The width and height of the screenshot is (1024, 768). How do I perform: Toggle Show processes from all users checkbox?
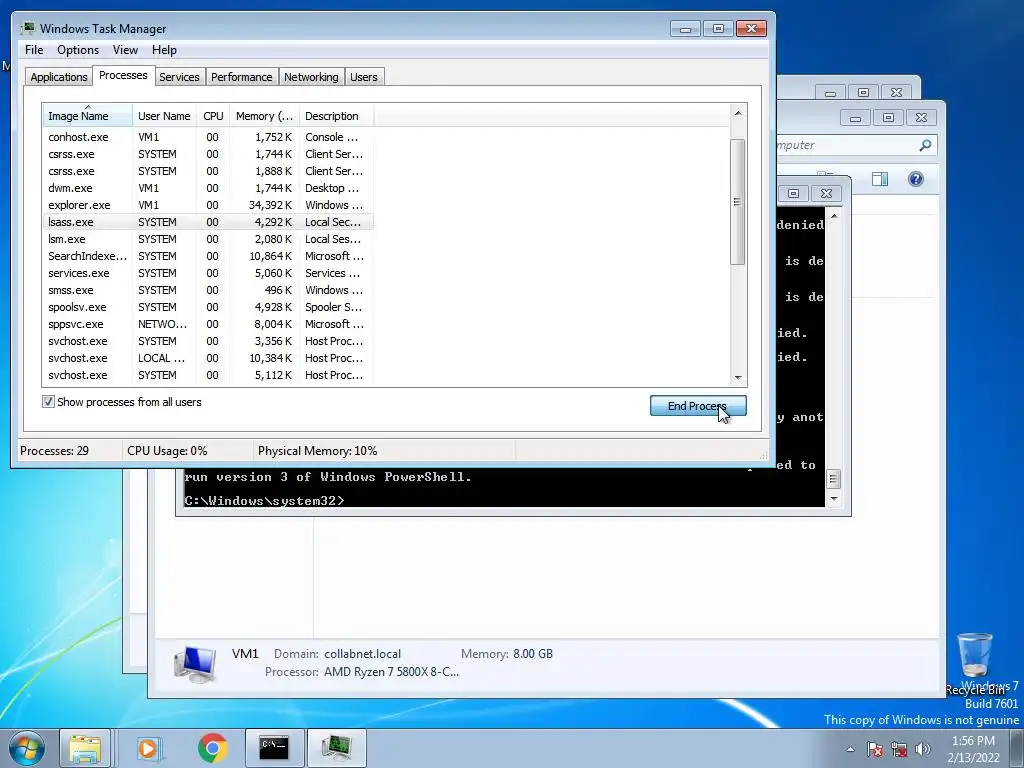point(48,402)
